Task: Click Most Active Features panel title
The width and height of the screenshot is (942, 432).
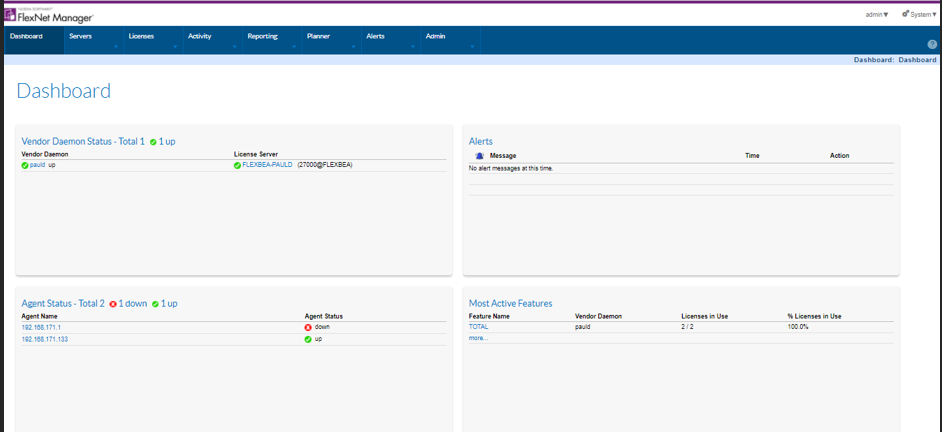Action: click(x=510, y=304)
